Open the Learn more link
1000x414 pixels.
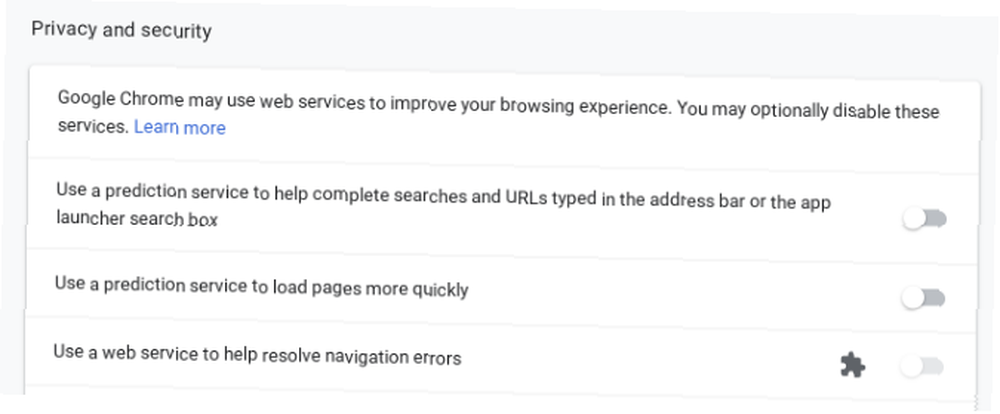[180, 128]
